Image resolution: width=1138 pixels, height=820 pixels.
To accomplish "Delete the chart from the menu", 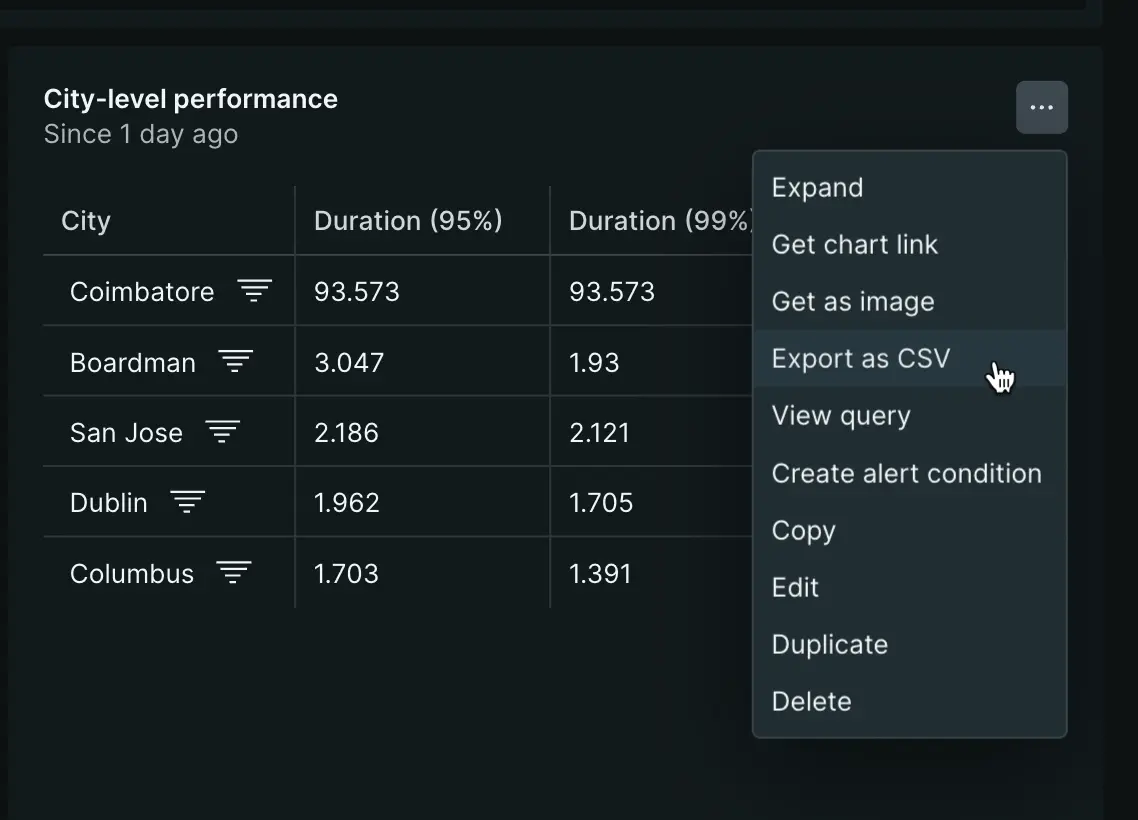I will click(x=811, y=702).
